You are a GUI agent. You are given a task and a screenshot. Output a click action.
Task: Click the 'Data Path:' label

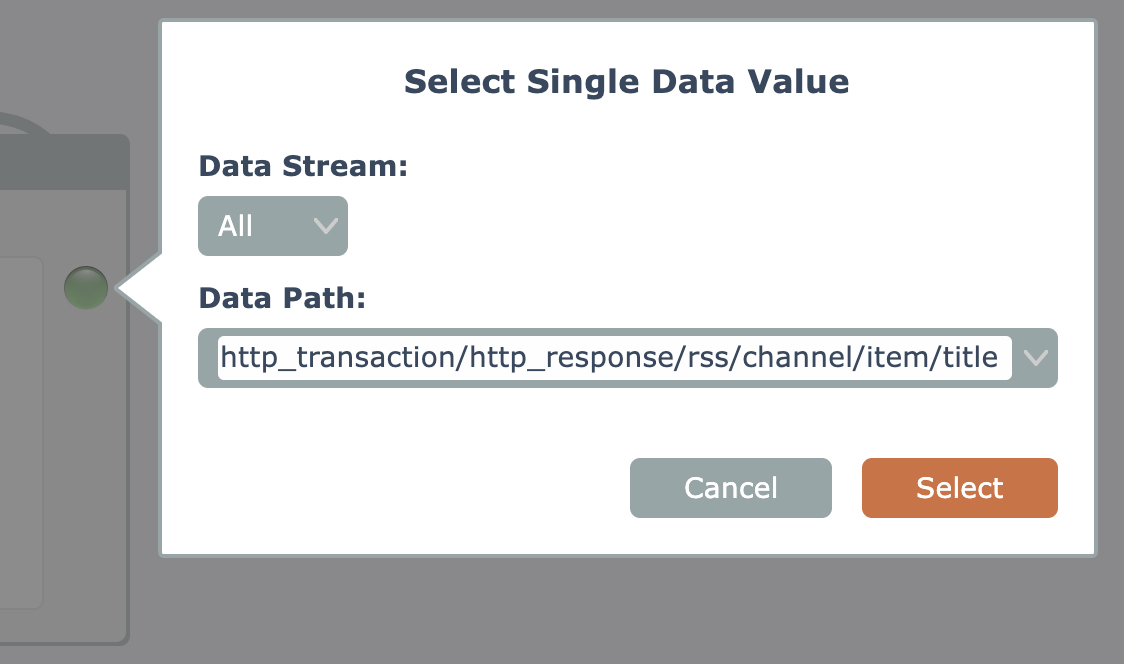(282, 298)
